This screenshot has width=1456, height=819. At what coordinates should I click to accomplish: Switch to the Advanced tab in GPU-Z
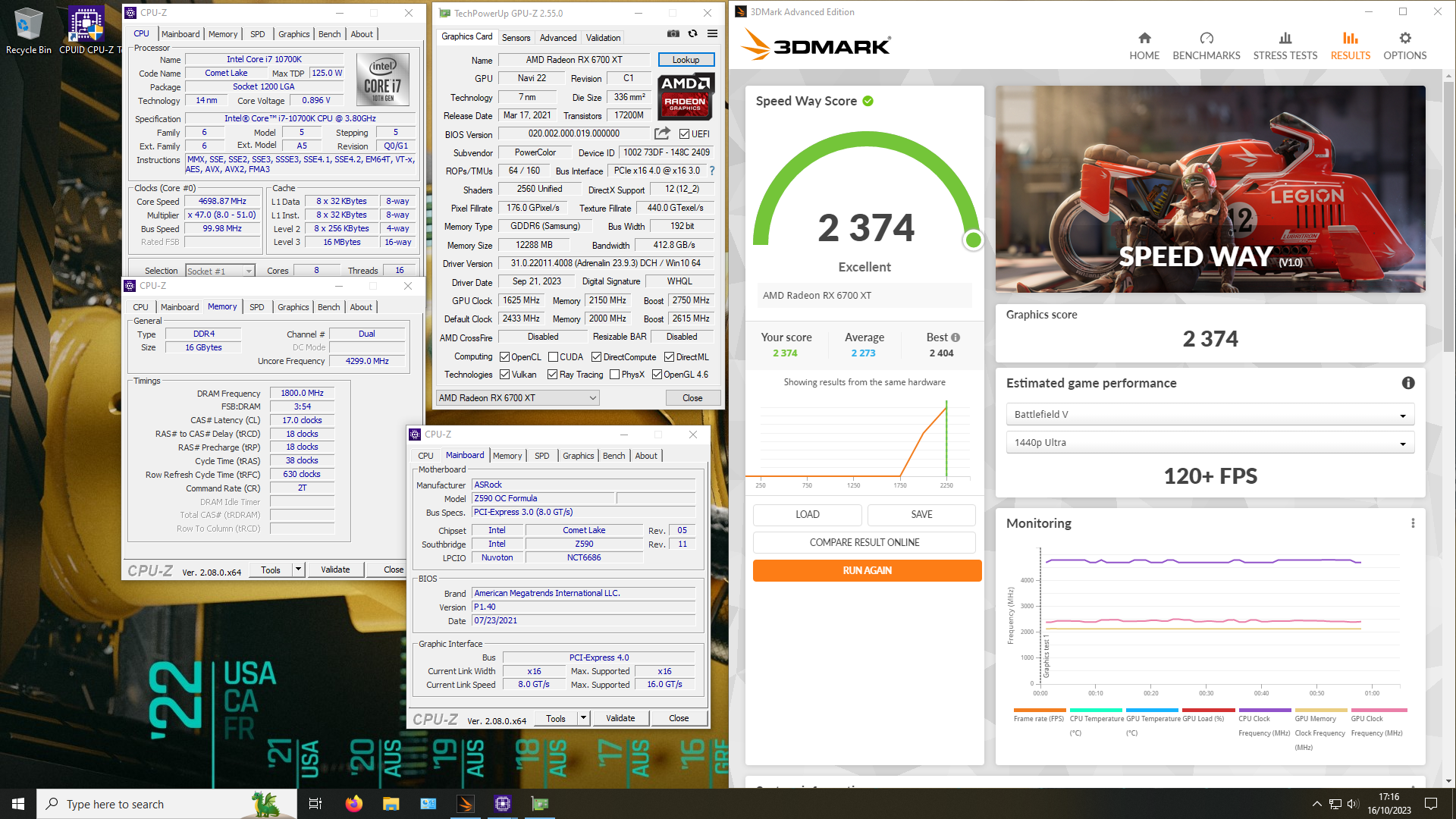558,37
